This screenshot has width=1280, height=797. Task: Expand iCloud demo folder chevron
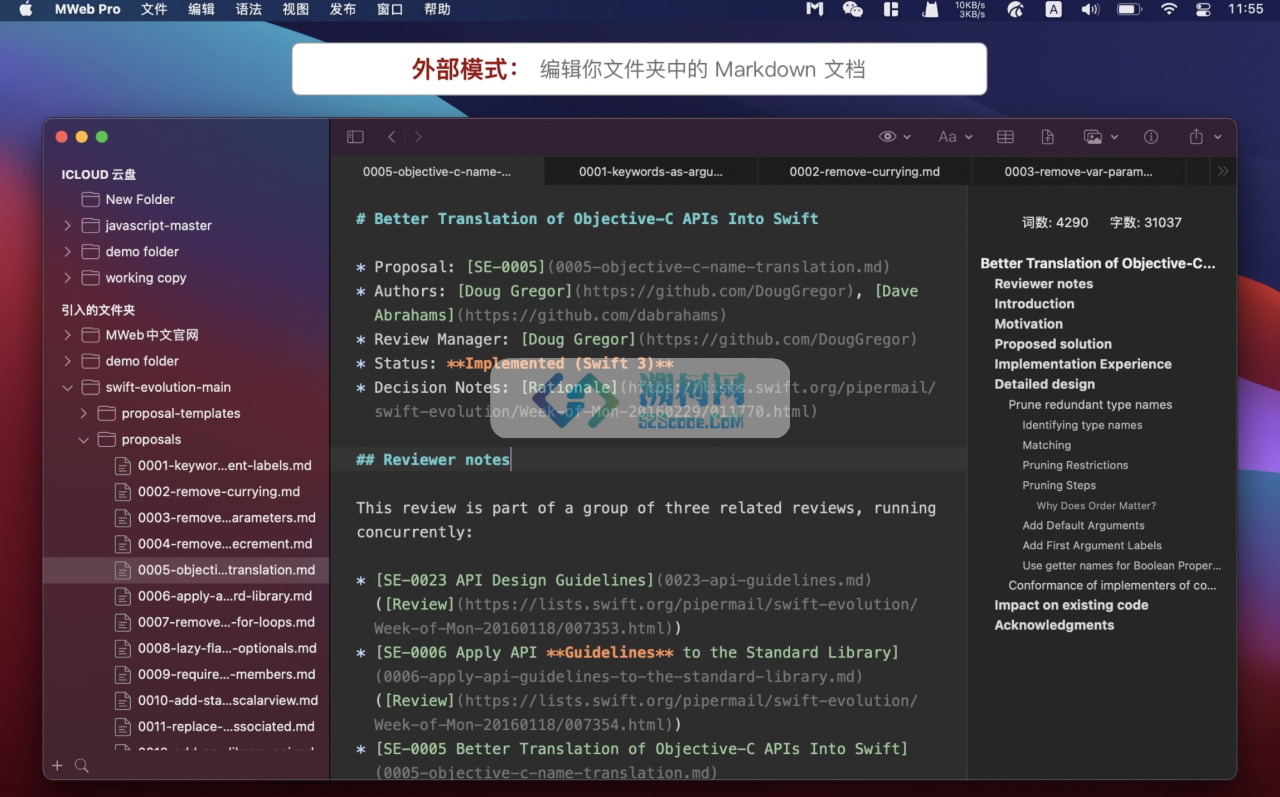67,251
